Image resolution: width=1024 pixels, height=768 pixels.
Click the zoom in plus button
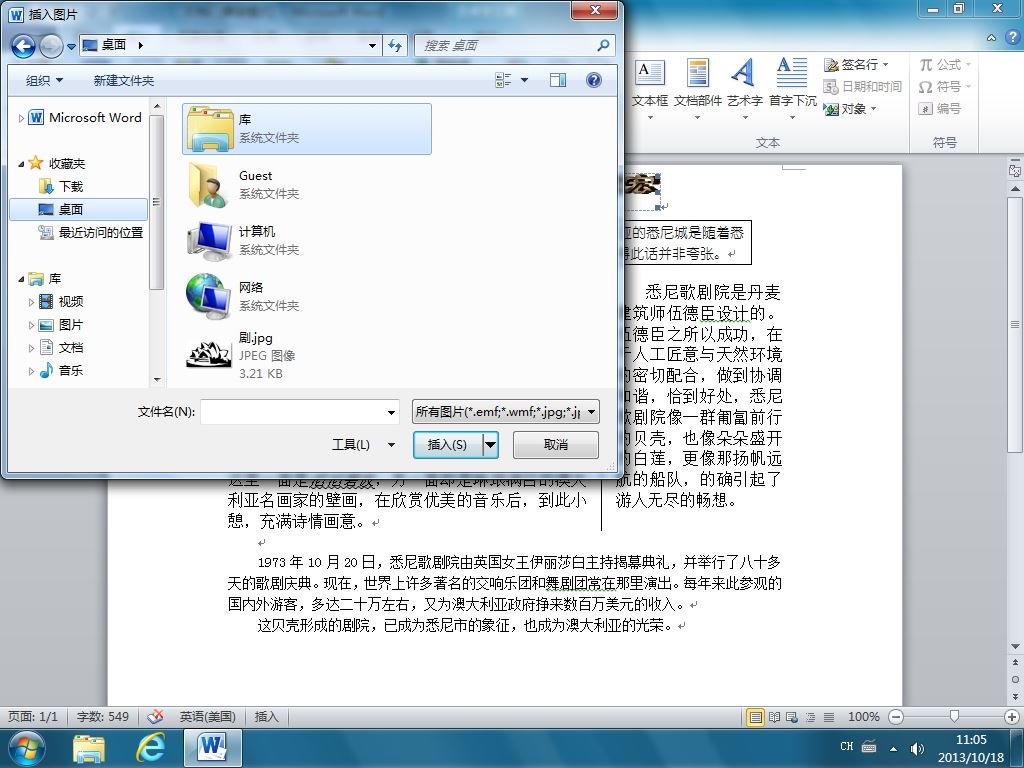click(x=1012, y=717)
